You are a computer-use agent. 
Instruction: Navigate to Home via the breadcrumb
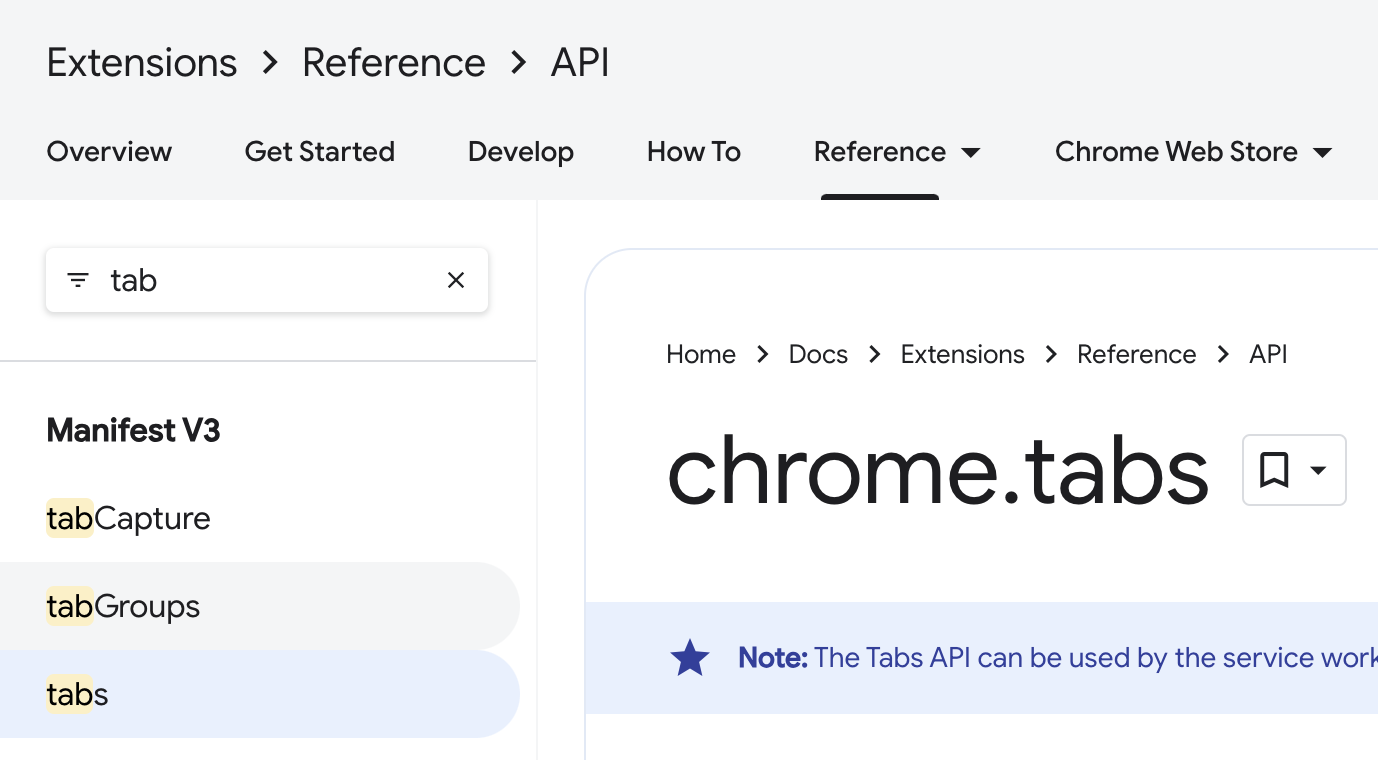coord(701,354)
